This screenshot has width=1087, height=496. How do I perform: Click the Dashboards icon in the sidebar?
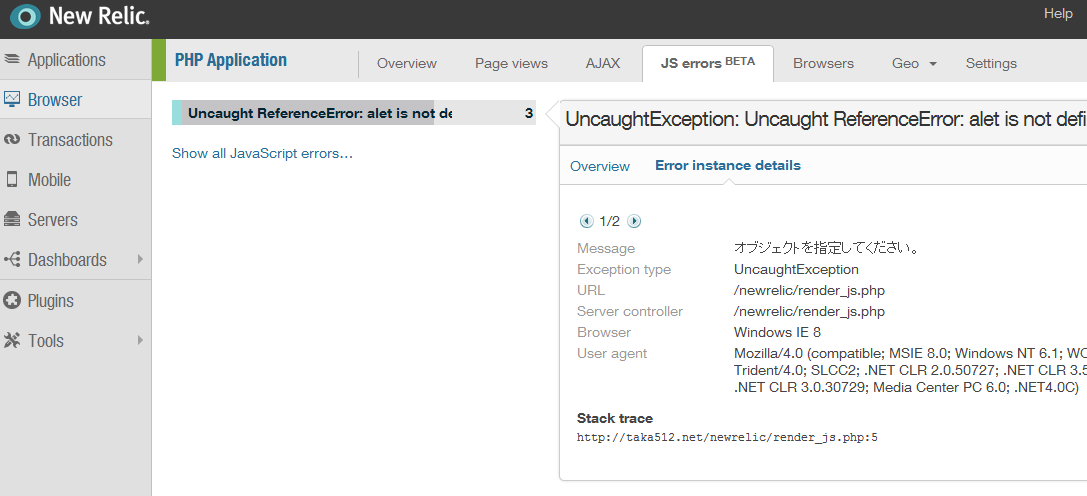(x=12, y=259)
